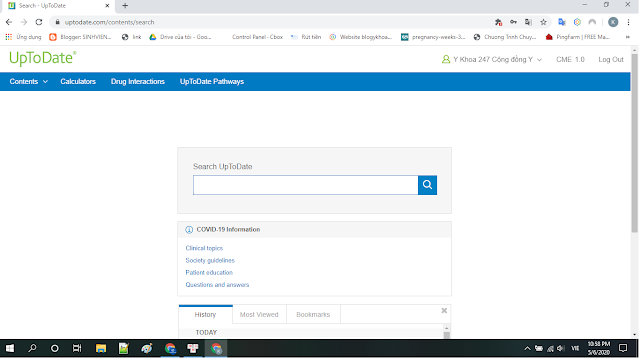Switch to the Bookmarks tab

pyautogui.click(x=313, y=314)
